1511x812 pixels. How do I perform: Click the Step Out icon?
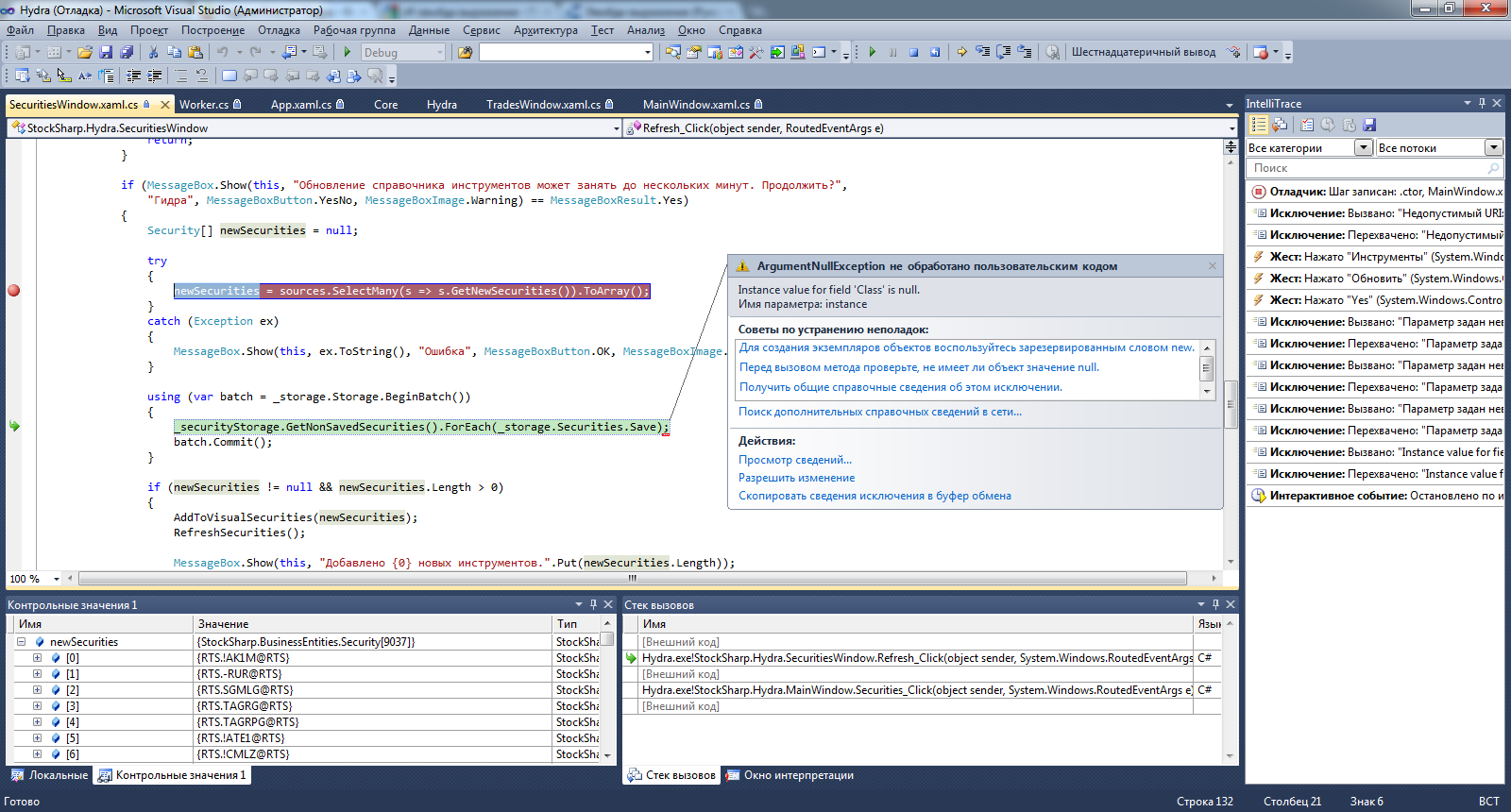point(1024,52)
